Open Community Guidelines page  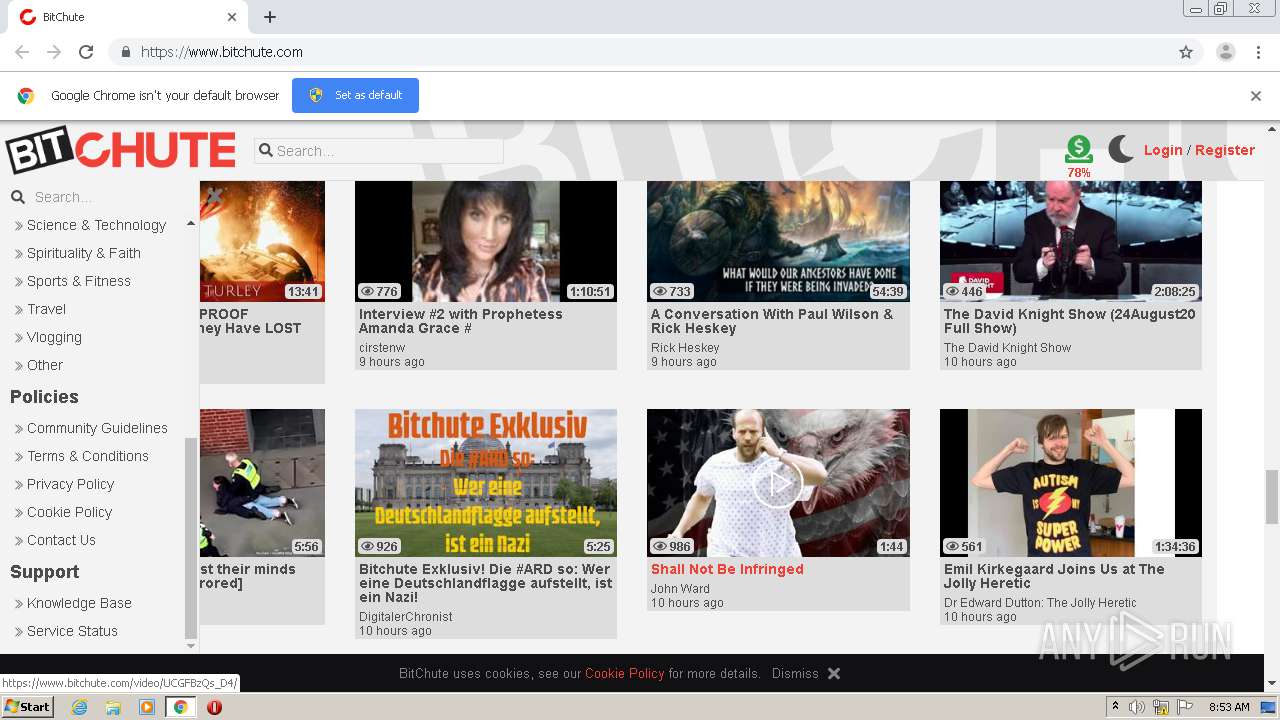(x=97, y=428)
